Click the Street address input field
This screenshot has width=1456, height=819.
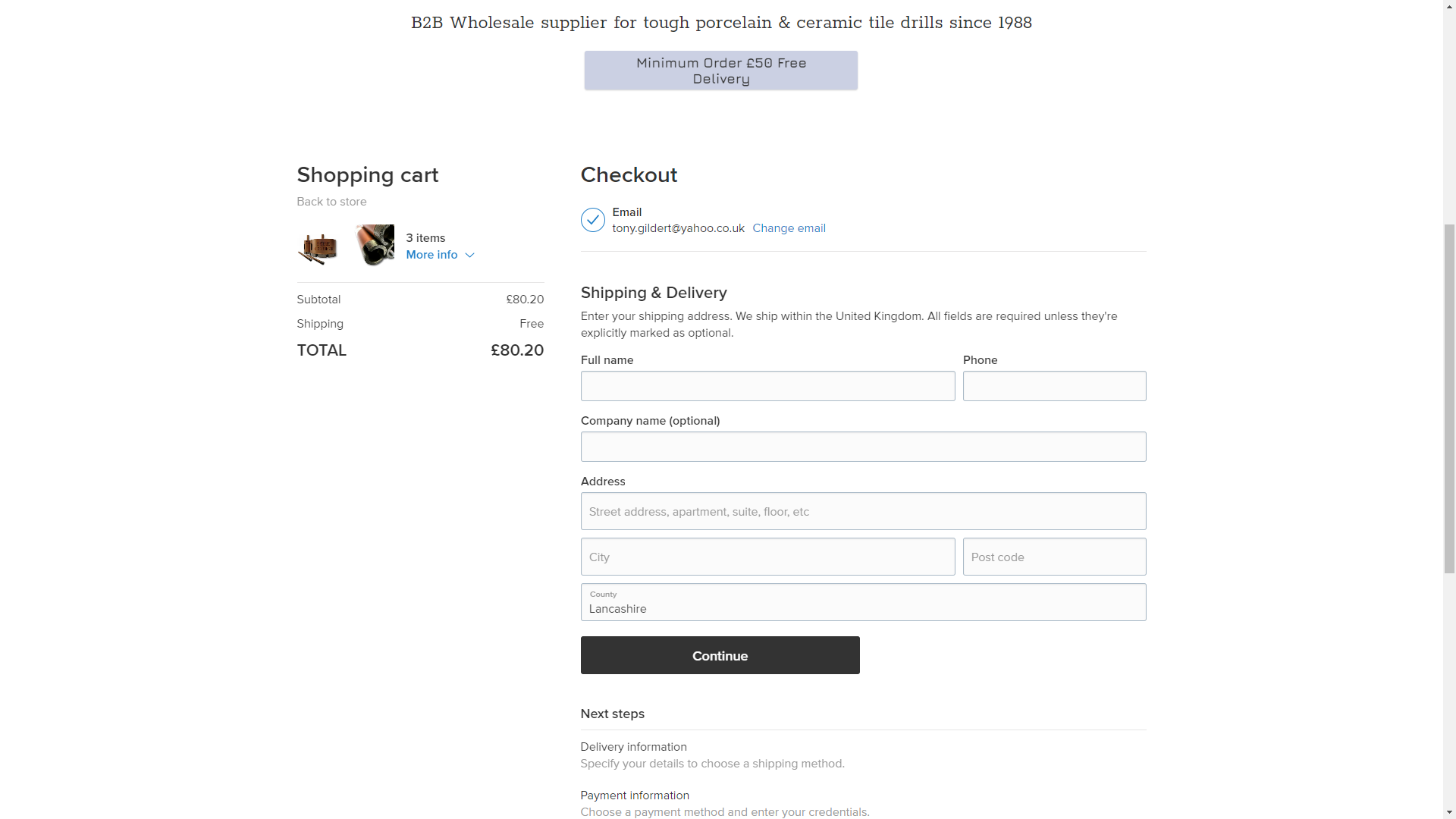coord(863,511)
